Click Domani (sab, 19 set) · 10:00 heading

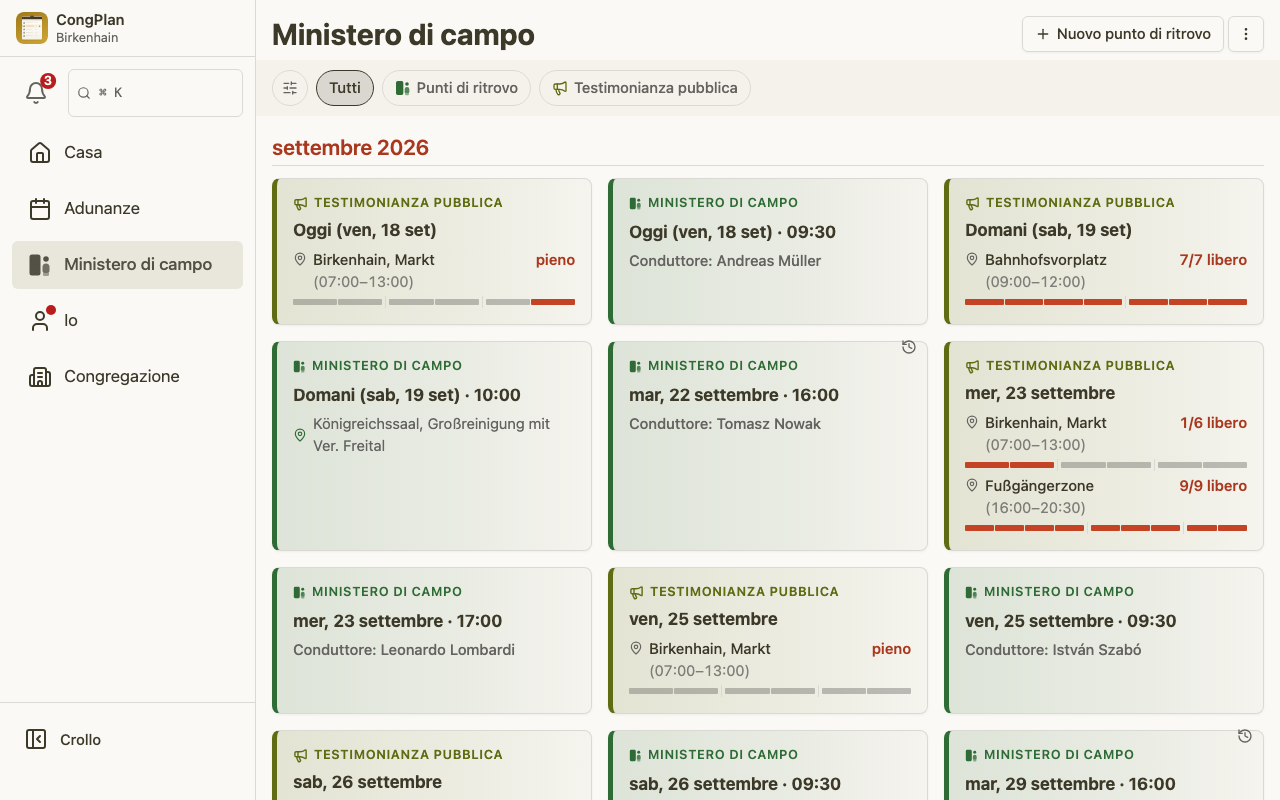407,395
